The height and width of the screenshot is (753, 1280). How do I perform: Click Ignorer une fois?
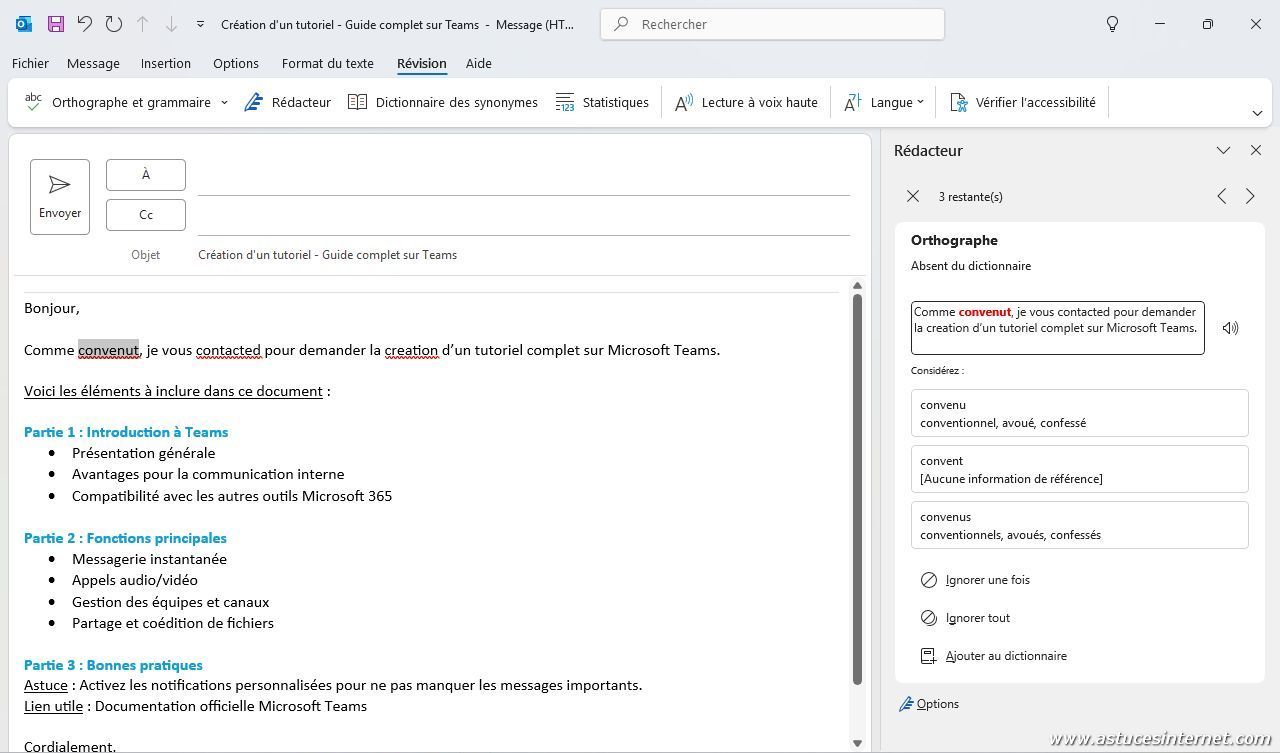(x=975, y=580)
